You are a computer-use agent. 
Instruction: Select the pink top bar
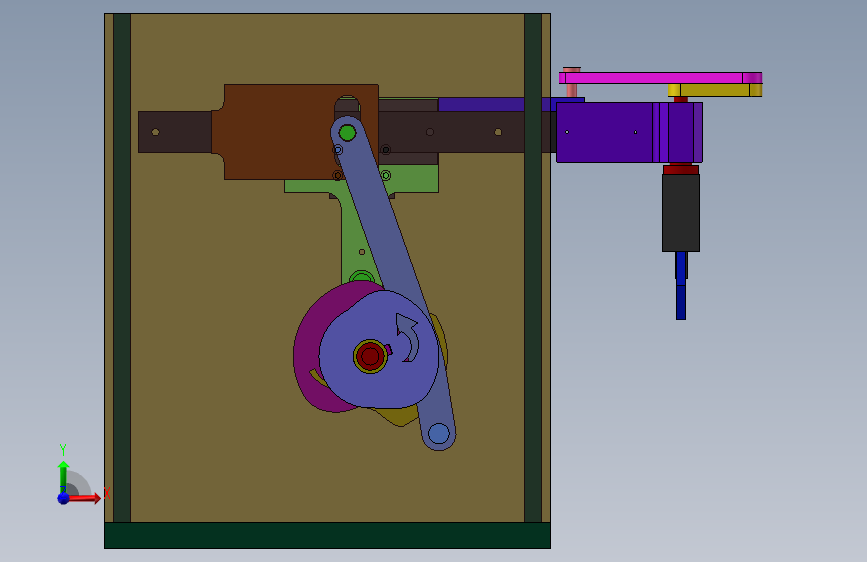(x=660, y=78)
